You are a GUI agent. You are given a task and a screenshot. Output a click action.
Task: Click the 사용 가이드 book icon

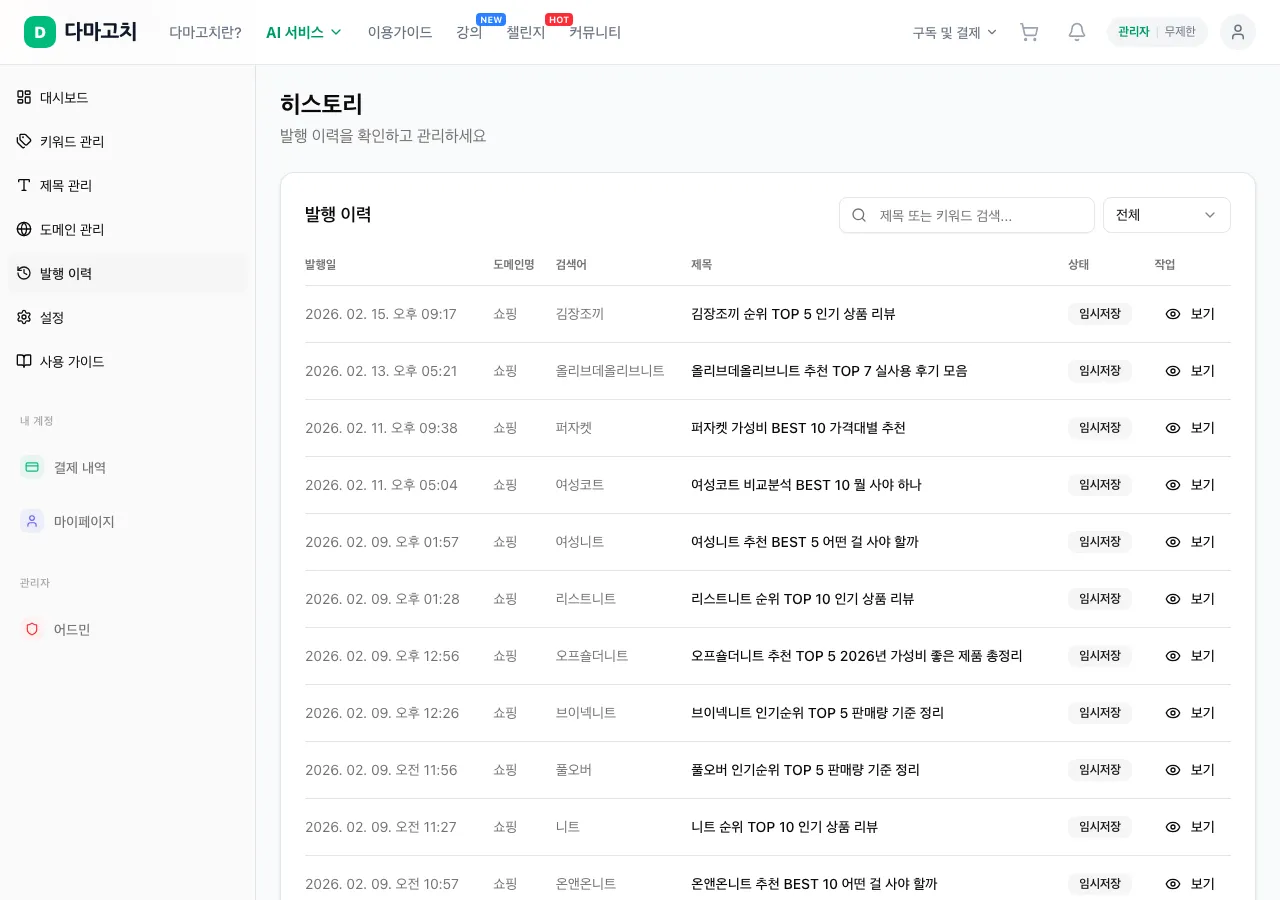click(24, 361)
